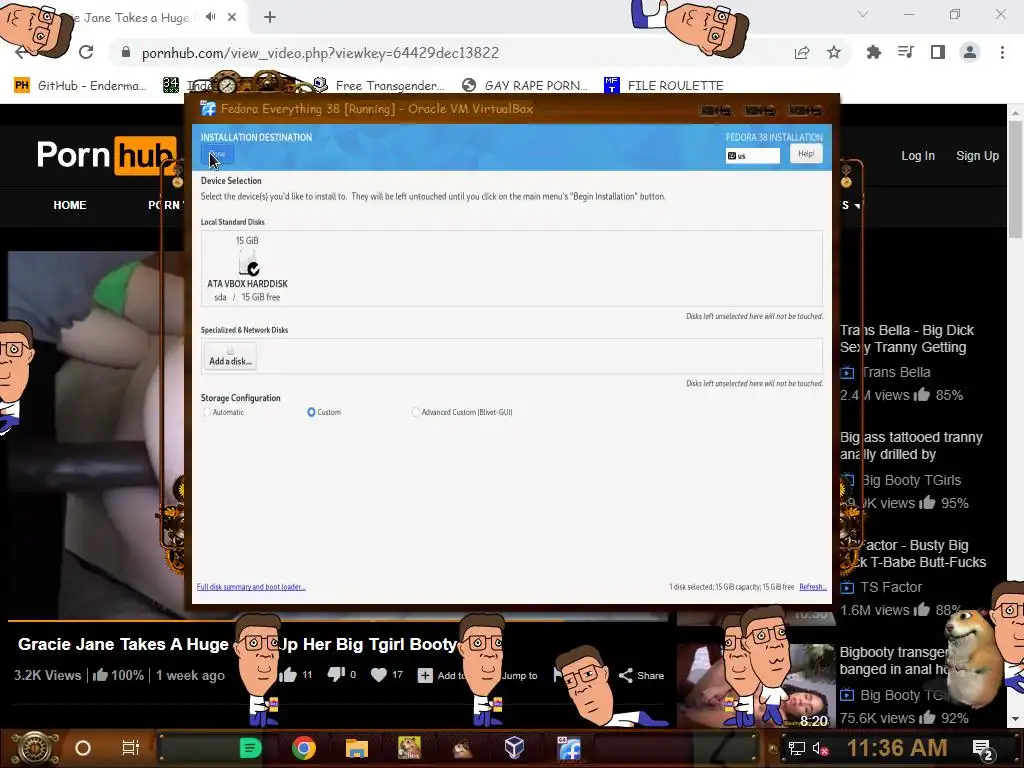Open the FILE ROULETTE bookmark
This screenshot has height=768, width=1024.
tap(664, 86)
